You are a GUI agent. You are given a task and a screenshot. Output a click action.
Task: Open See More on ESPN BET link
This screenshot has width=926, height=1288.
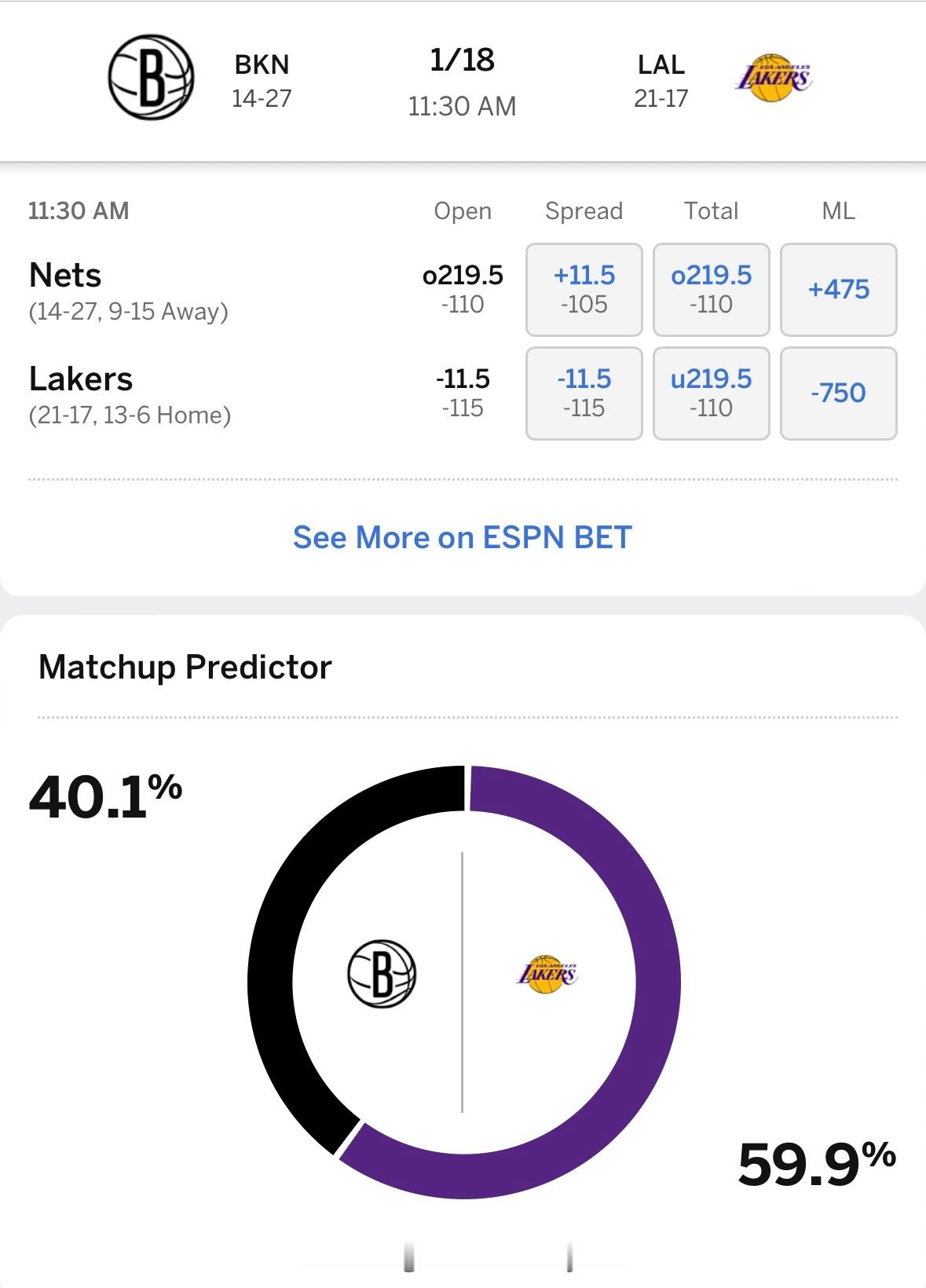(x=463, y=537)
